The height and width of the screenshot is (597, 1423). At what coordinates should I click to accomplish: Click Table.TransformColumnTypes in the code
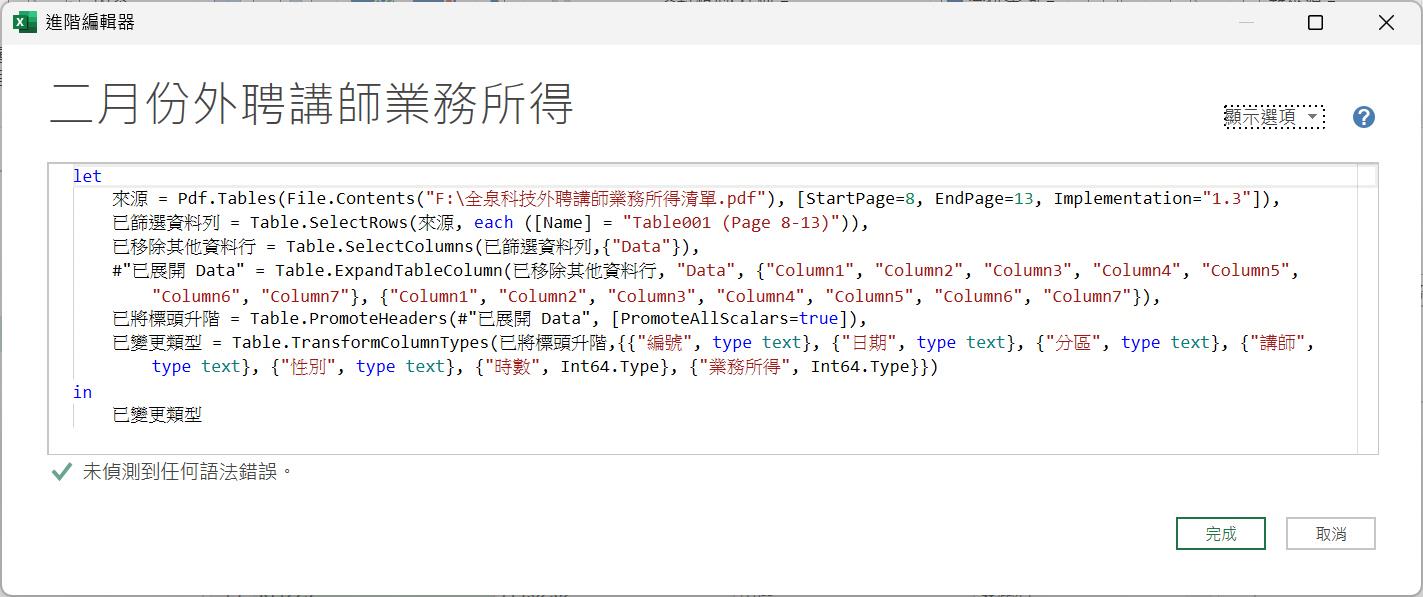pos(359,342)
